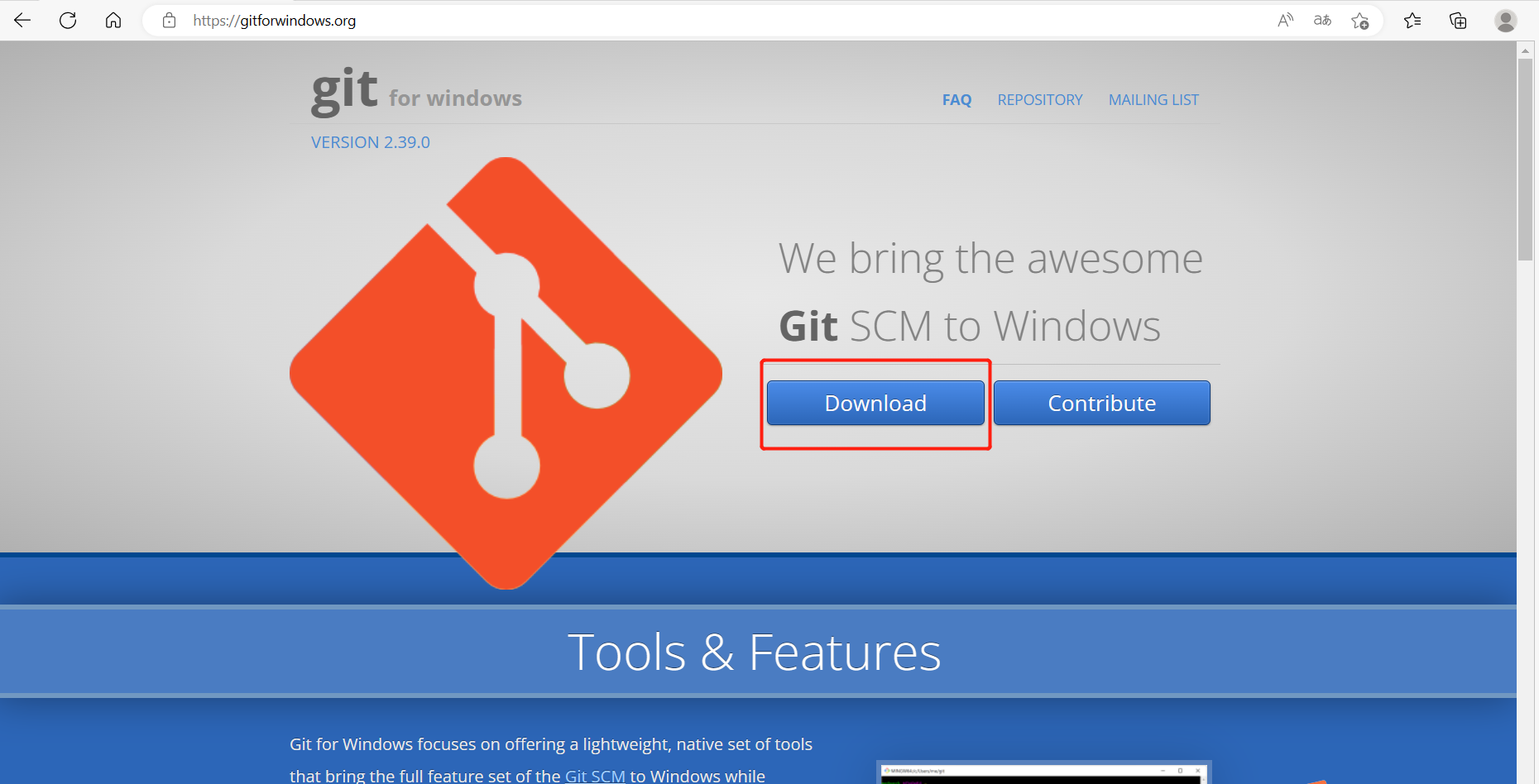Open the immersive reader font icon

[1321, 20]
